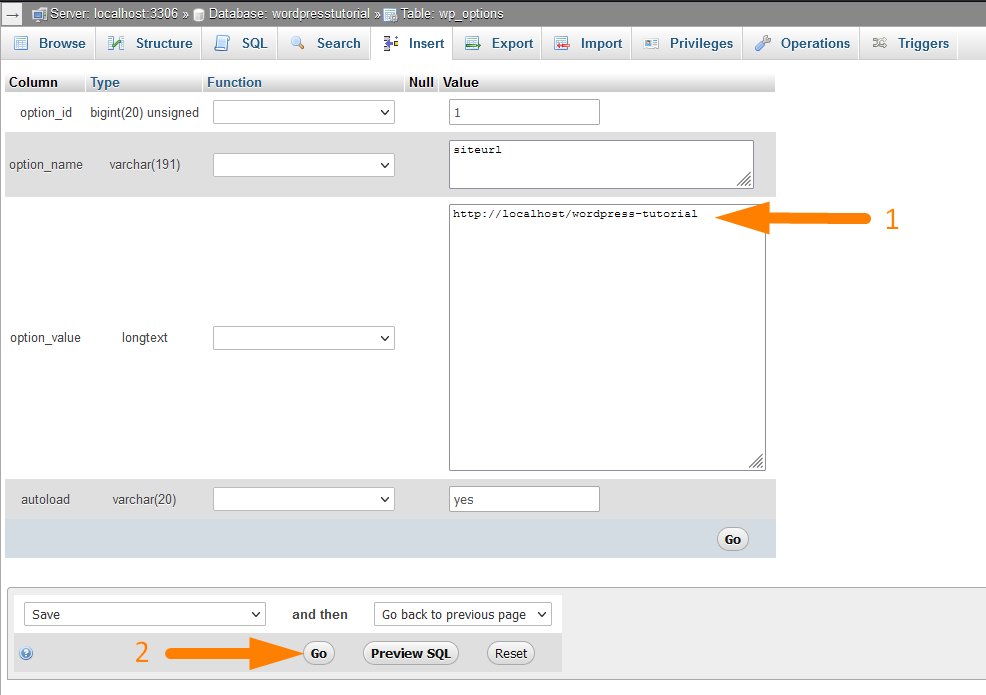Click the Browse tab icon
This screenshot has width=986, height=695.
[21, 43]
